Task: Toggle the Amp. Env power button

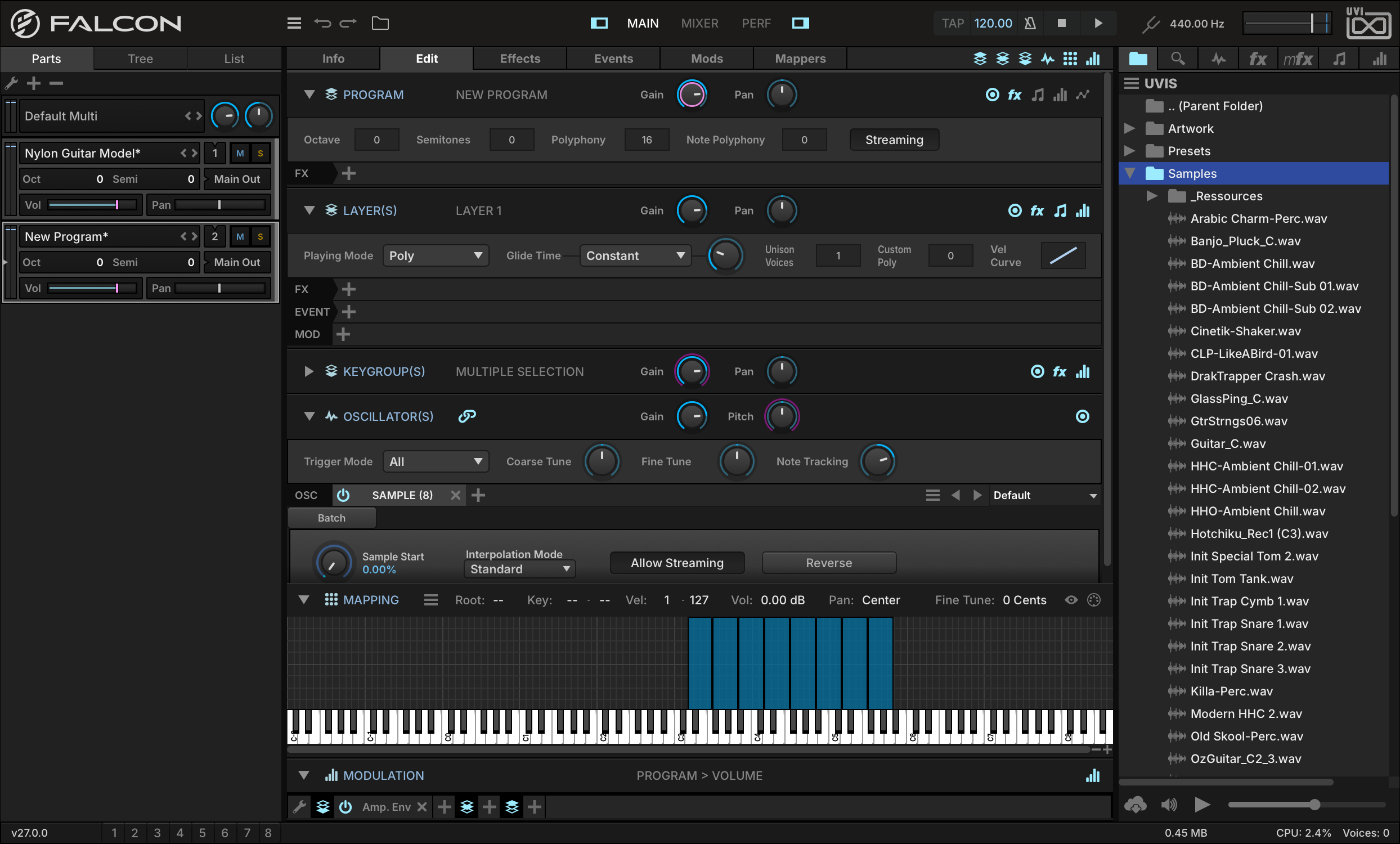Action: 345,806
